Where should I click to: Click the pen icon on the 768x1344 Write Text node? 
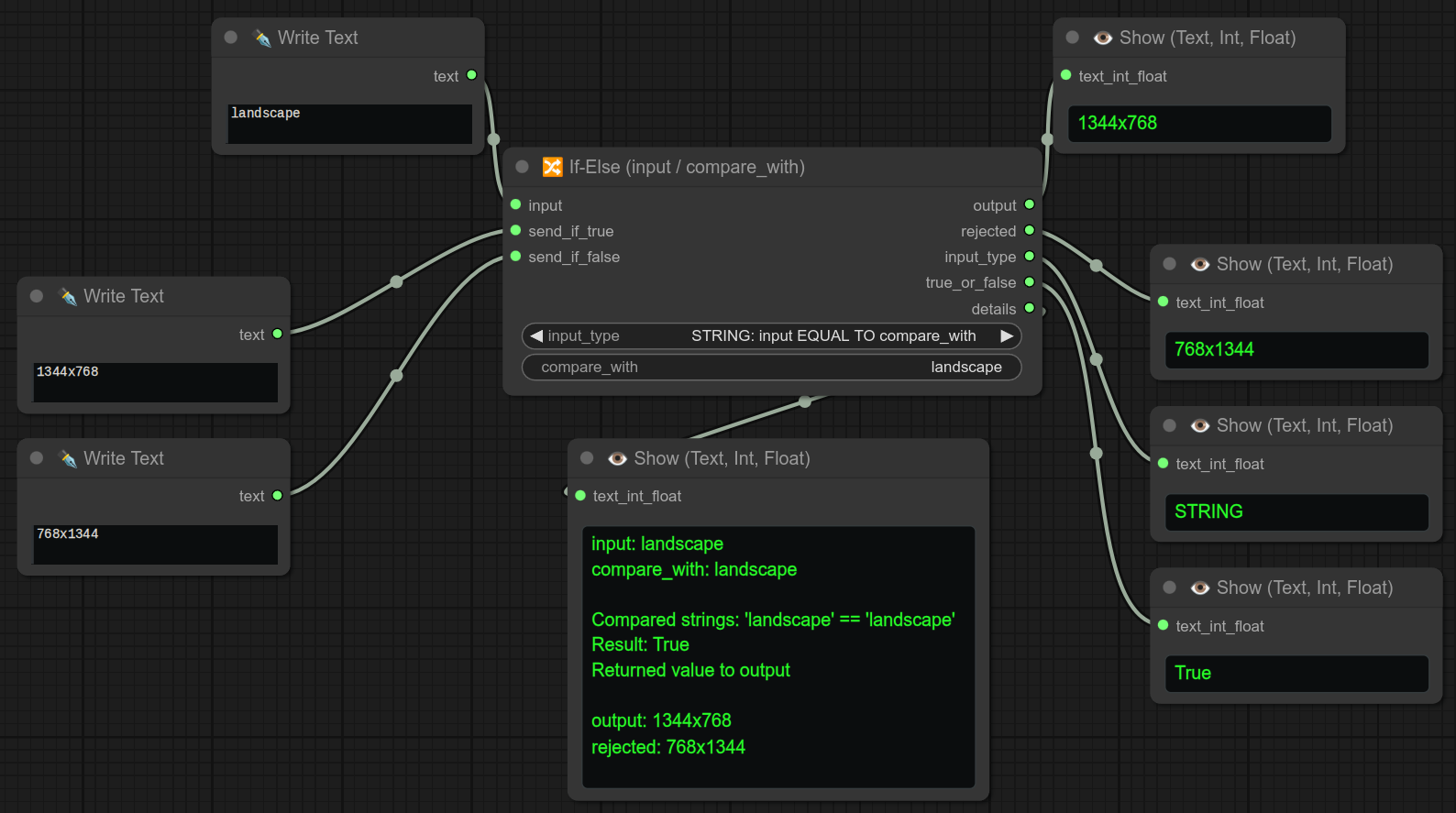pos(68,458)
